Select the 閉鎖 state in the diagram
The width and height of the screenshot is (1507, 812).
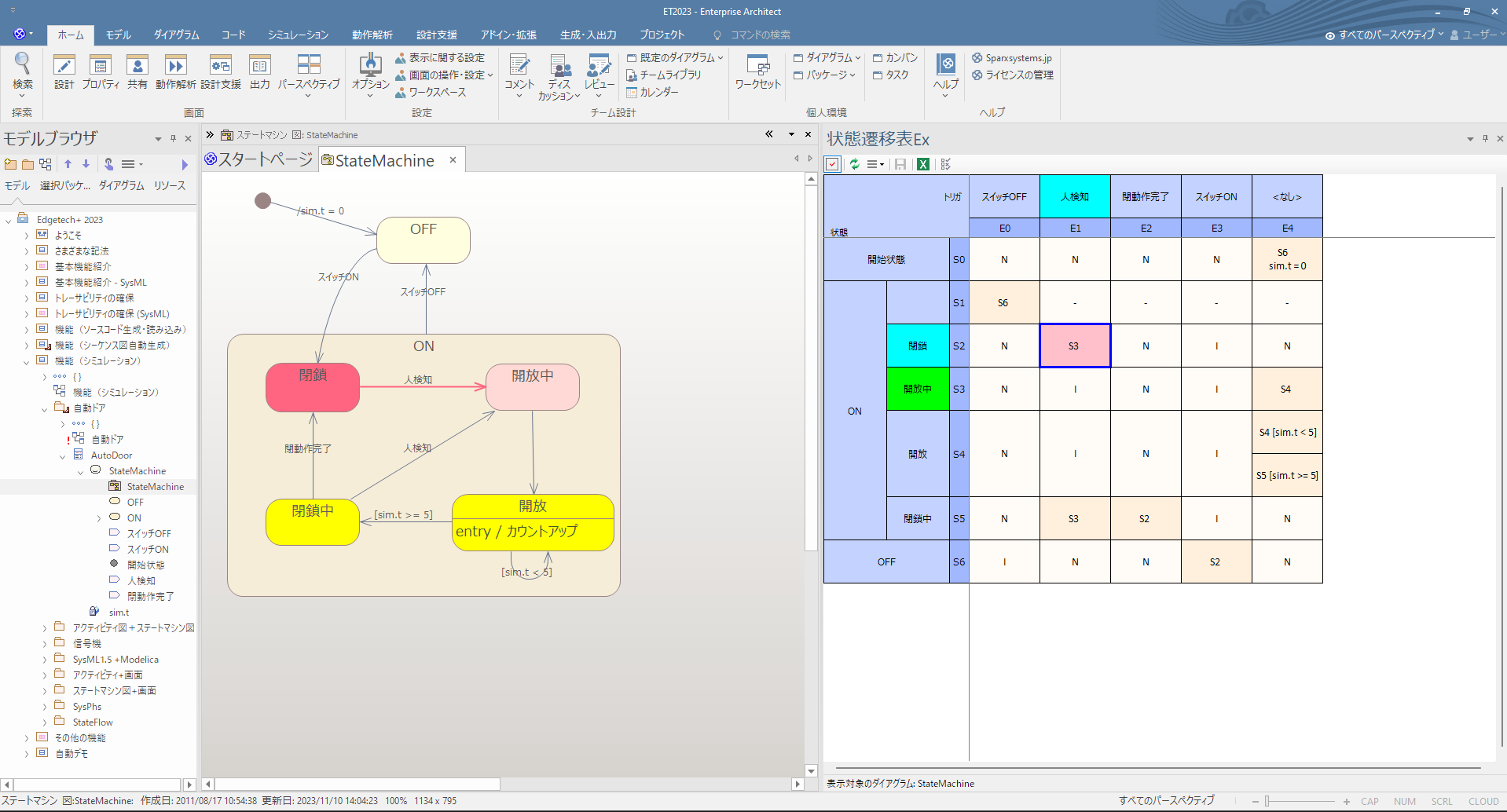[313, 387]
